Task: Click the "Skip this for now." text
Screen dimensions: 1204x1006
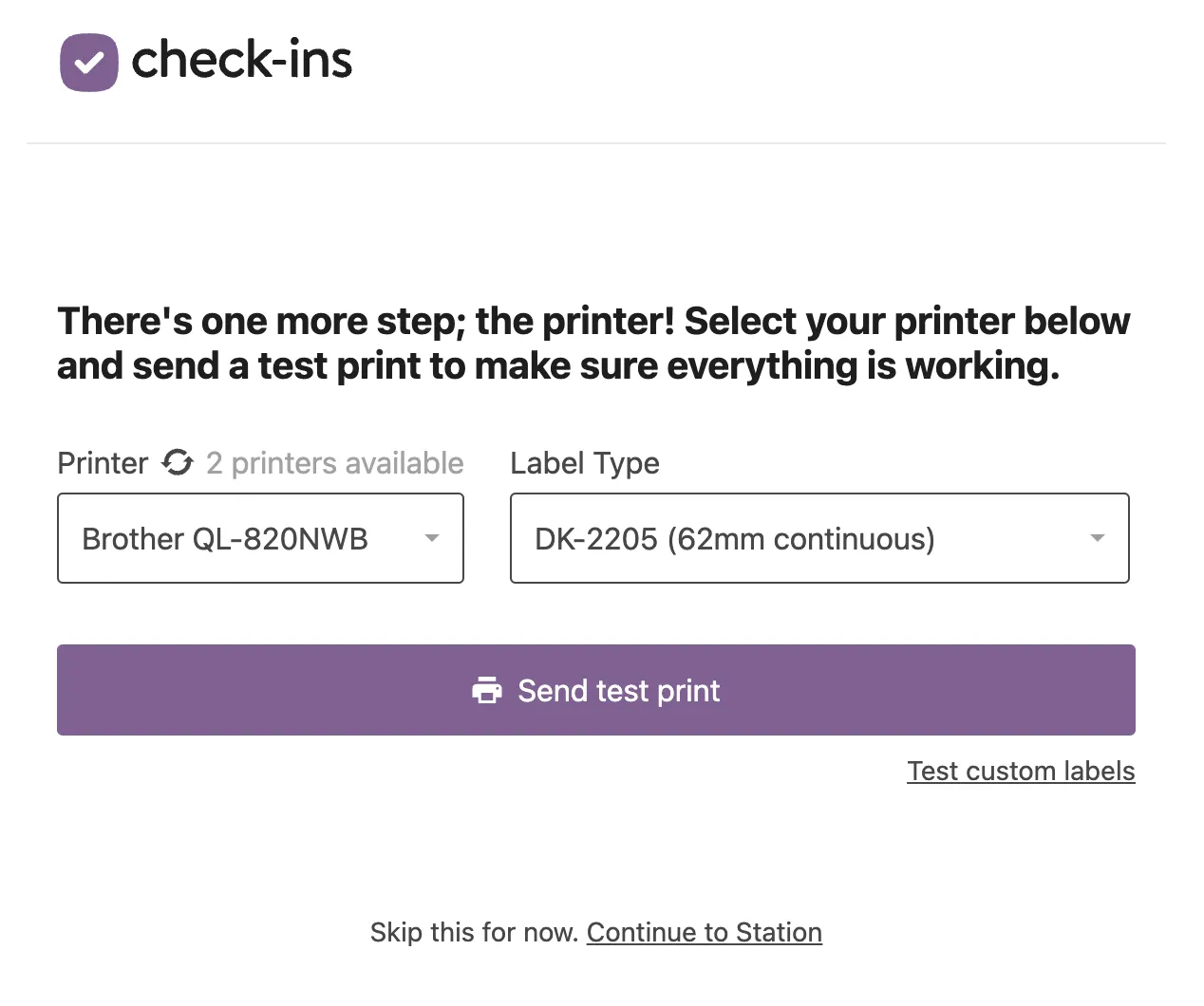Action: tap(474, 932)
